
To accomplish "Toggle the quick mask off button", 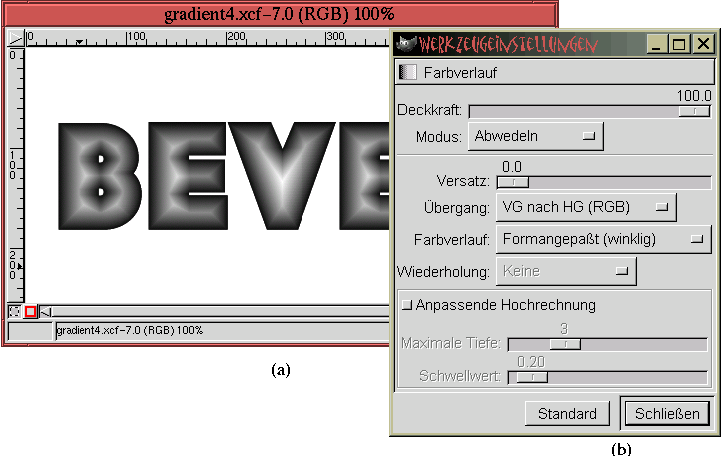I will [x=15, y=312].
